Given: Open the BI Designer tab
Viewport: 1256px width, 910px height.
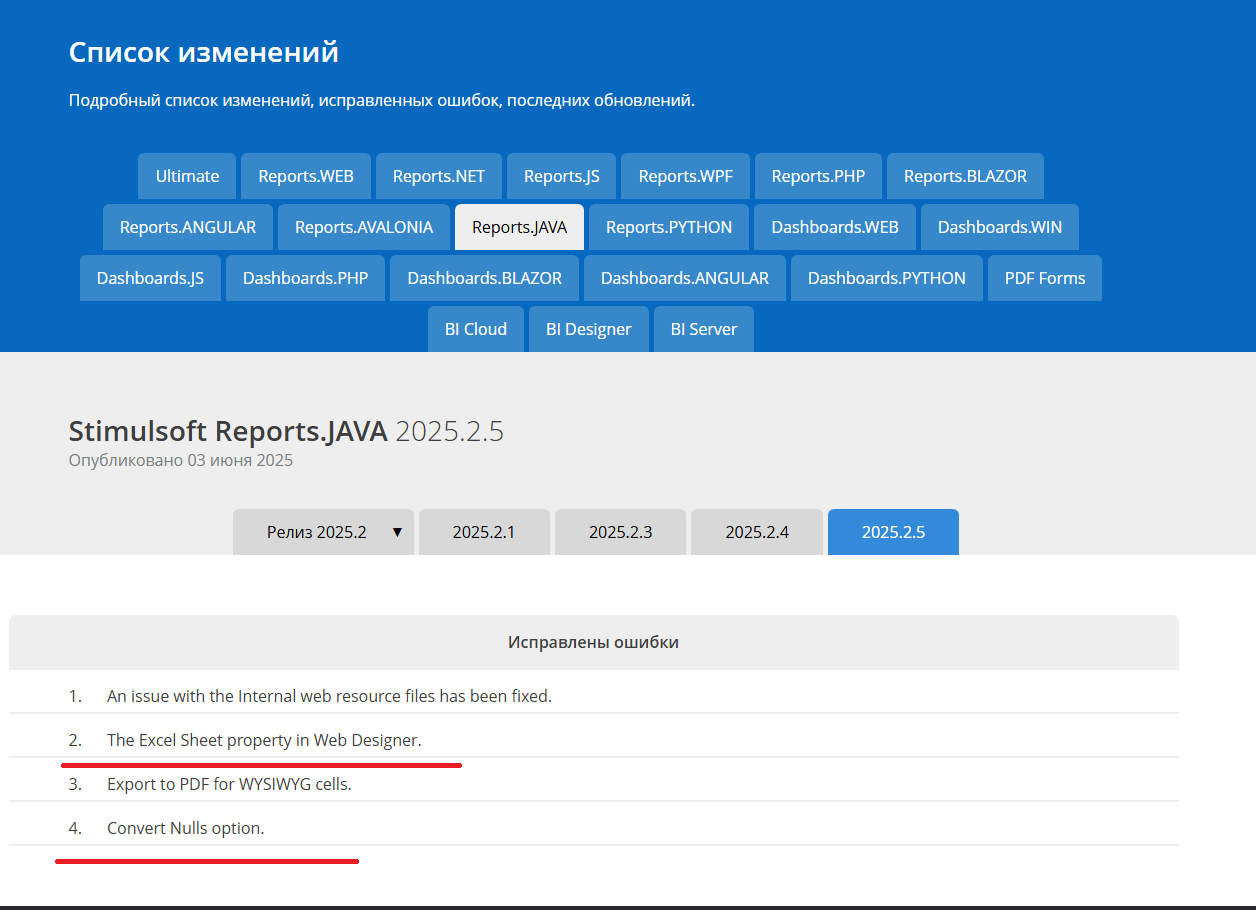Looking at the screenshot, I should [589, 329].
